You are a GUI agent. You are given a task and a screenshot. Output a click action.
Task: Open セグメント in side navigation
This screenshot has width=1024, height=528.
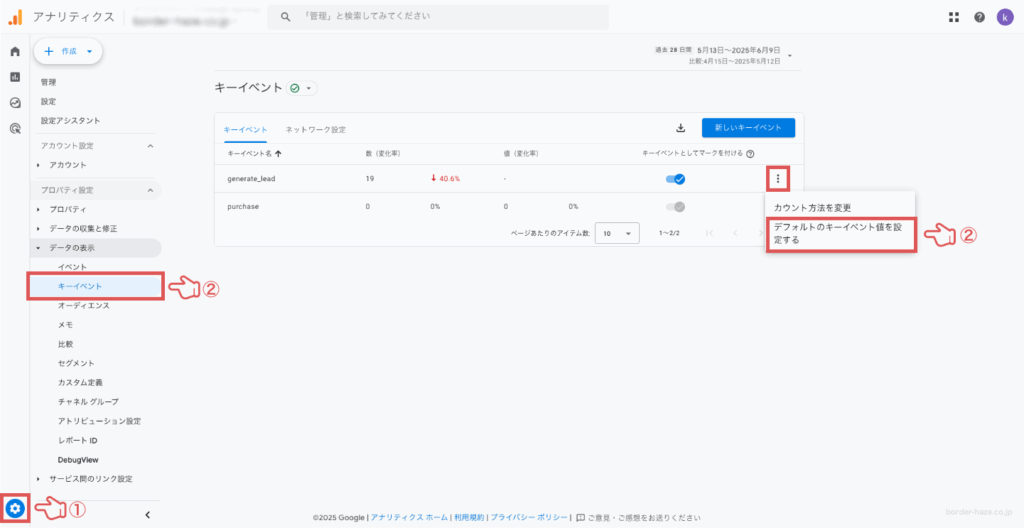76,363
